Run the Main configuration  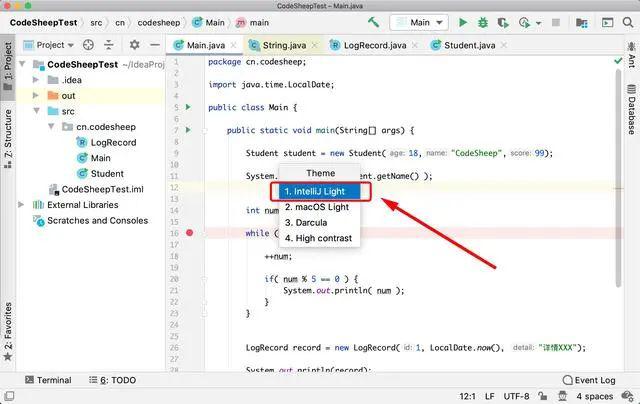pyautogui.click(x=462, y=22)
